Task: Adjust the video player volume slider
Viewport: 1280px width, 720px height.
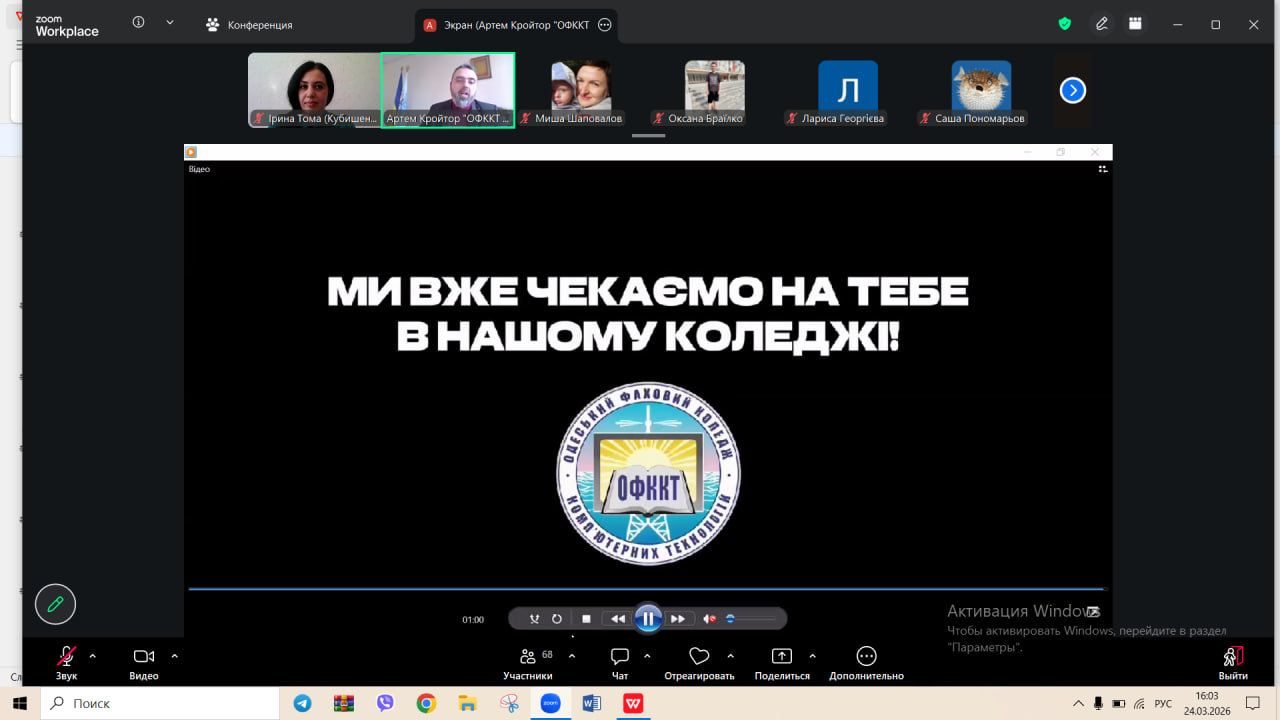Action: click(750, 619)
